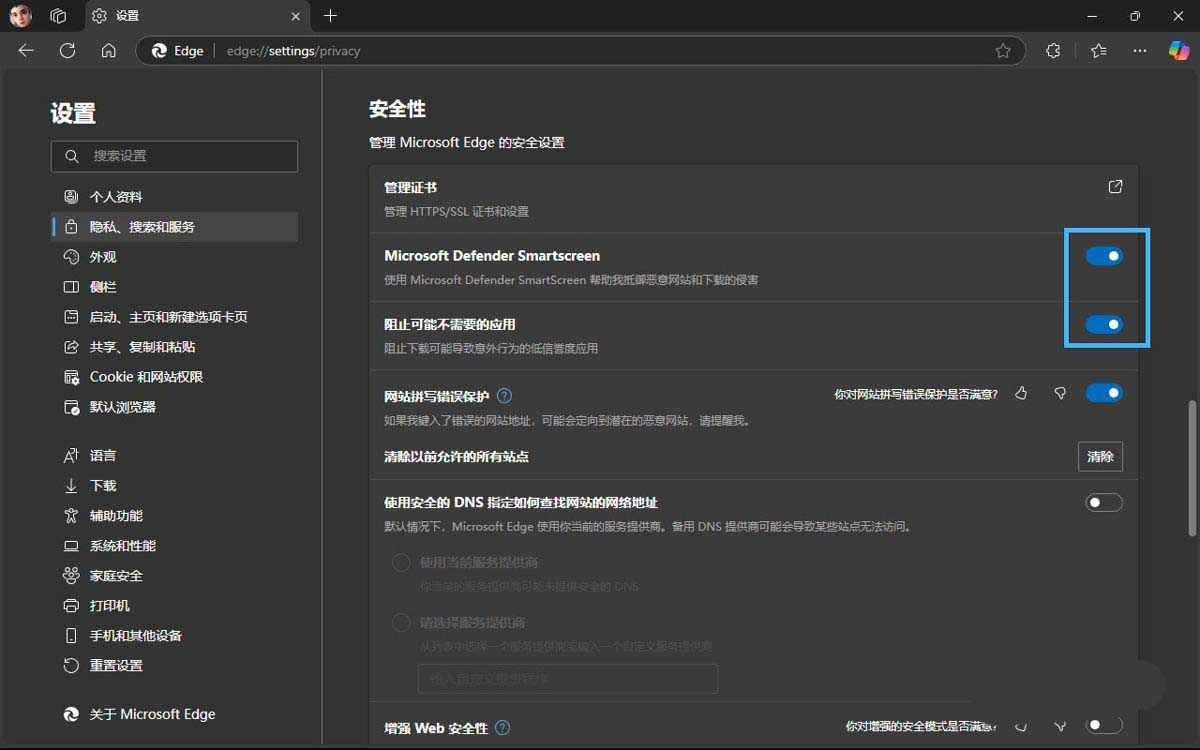Open 管理证书 via the external link icon

pyautogui.click(x=1115, y=187)
